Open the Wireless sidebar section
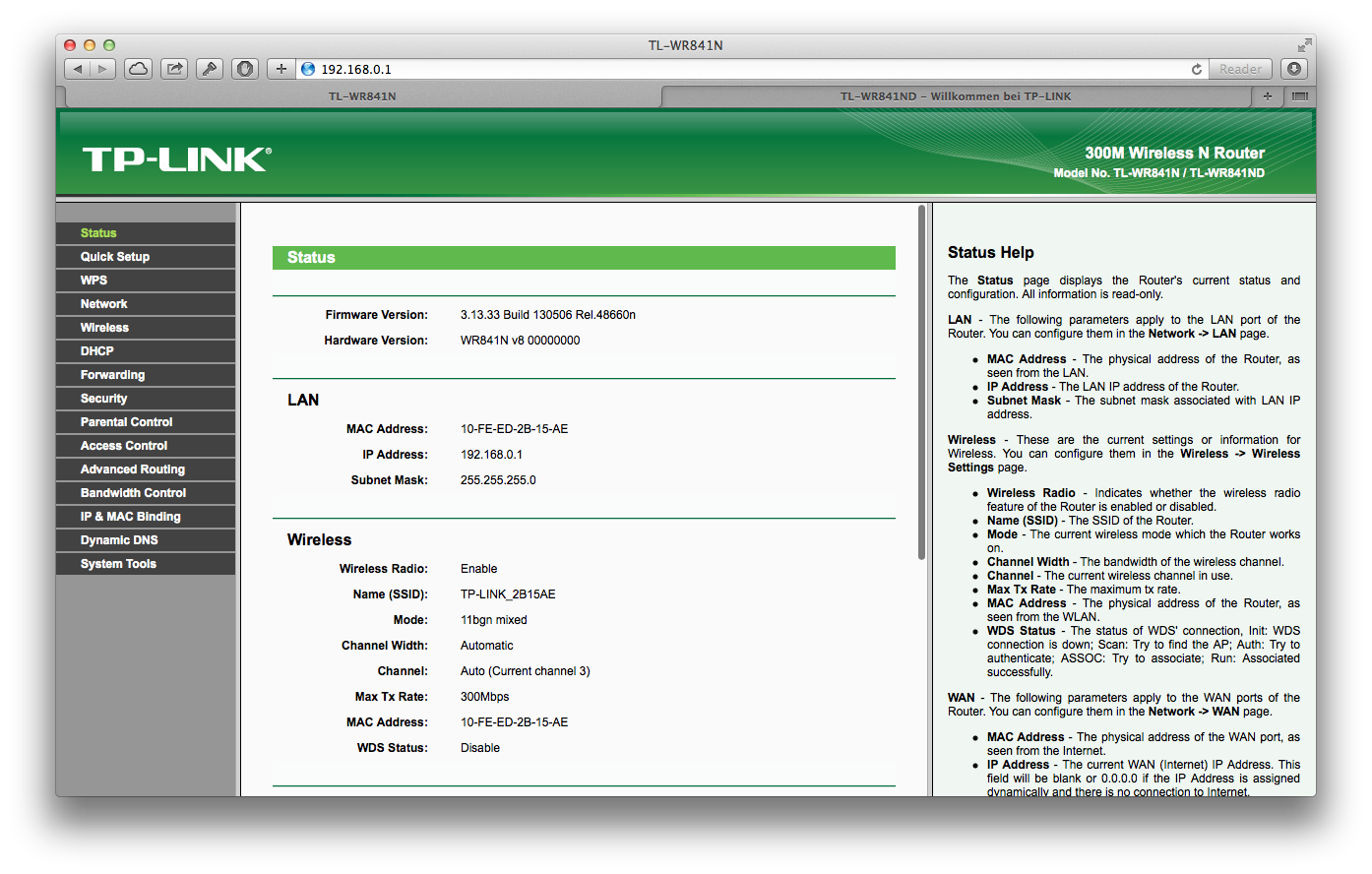The image size is (1372, 874). pyautogui.click(x=146, y=328)
